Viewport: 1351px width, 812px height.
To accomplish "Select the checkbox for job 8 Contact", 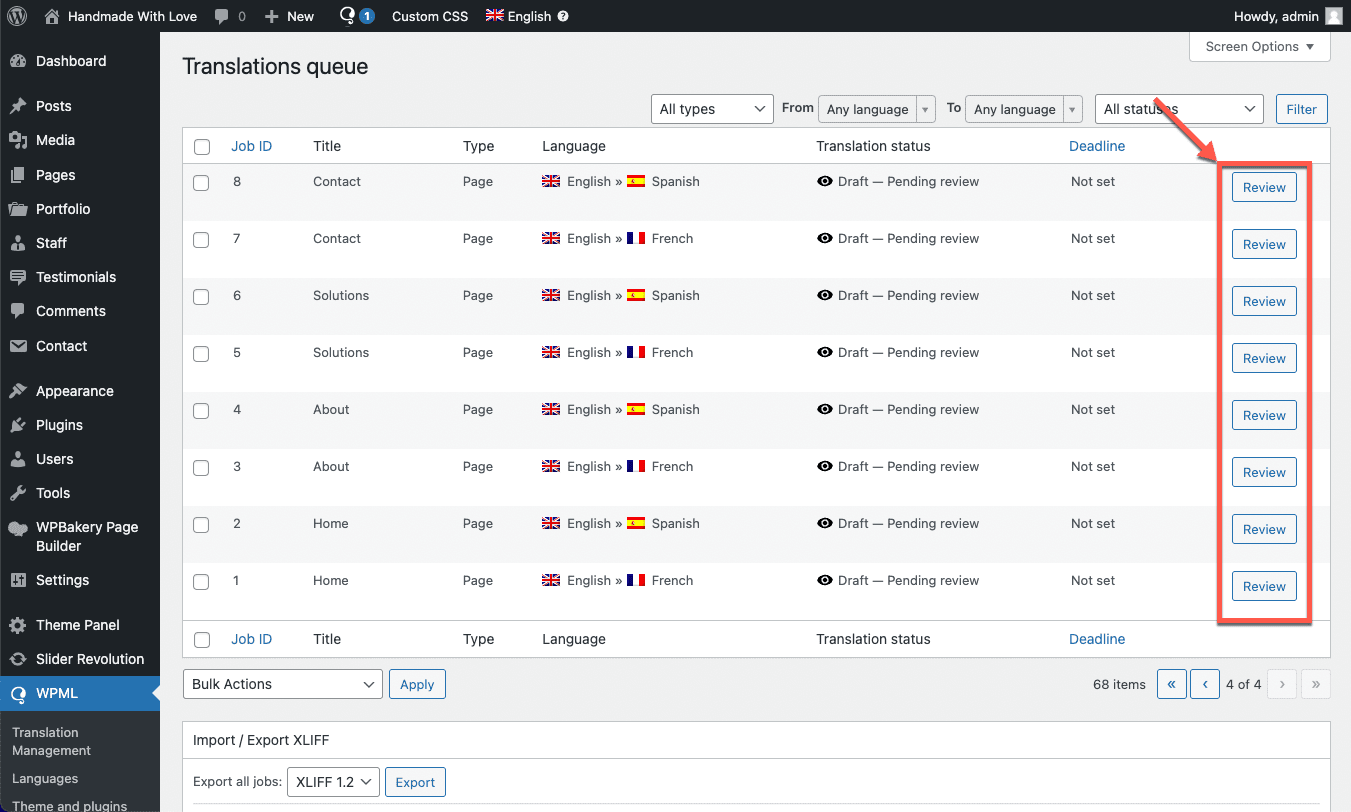I will click(x=202, y=183).
